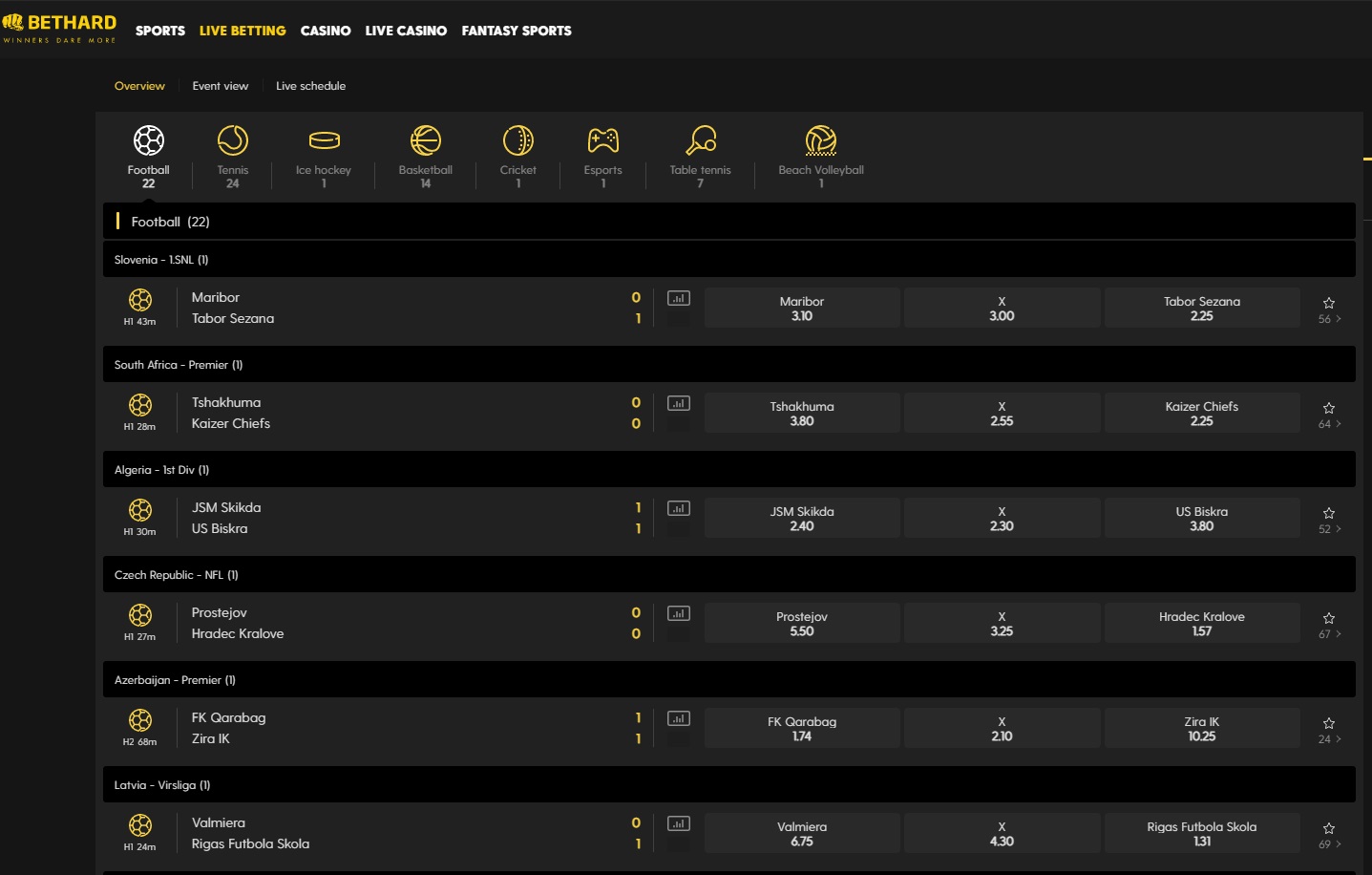
Task: Collapse the Azerbaijan - Premier league header
Action: (729, 679)
